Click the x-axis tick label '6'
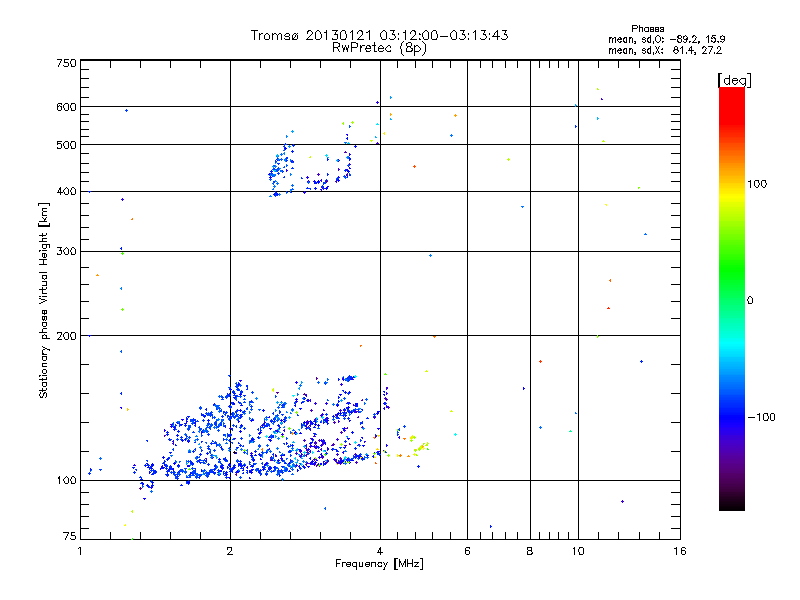The image size is (800, 600). (x=467, y=551)
